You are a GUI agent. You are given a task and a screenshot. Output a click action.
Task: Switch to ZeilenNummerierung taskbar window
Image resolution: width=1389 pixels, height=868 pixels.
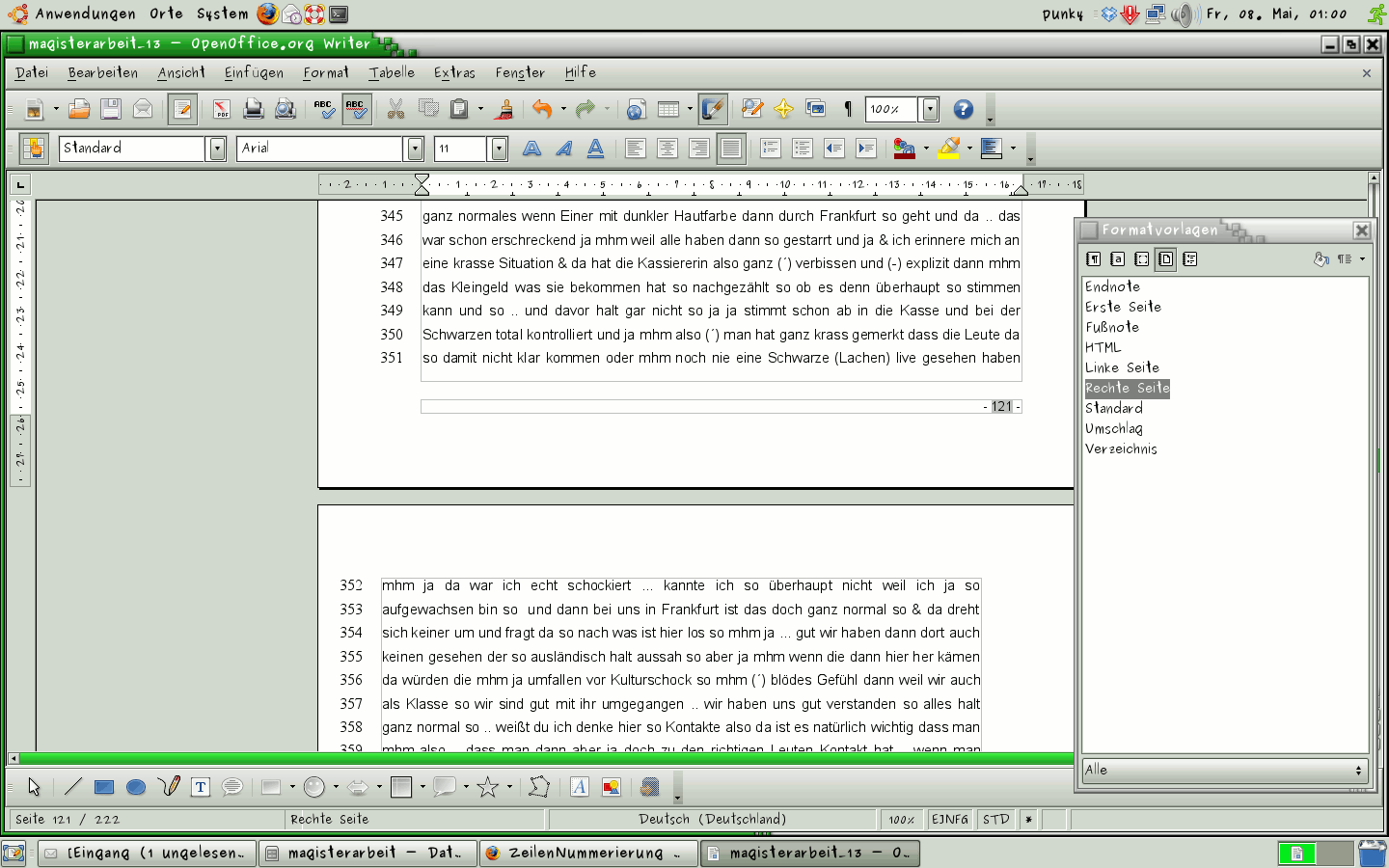[x=586, y=853]
